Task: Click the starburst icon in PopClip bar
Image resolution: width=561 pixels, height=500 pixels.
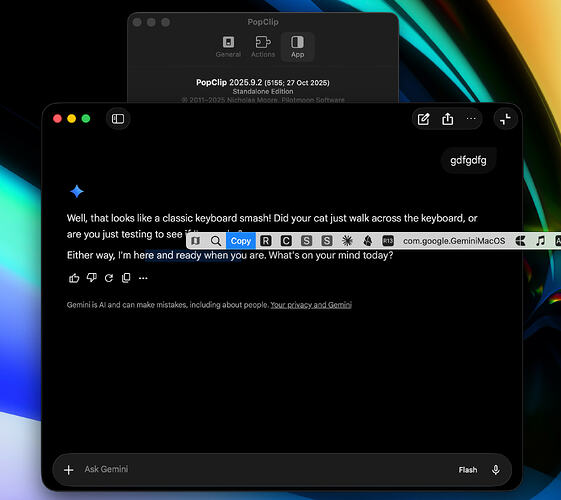Action: pyautogui.click(x=347, y=241)
